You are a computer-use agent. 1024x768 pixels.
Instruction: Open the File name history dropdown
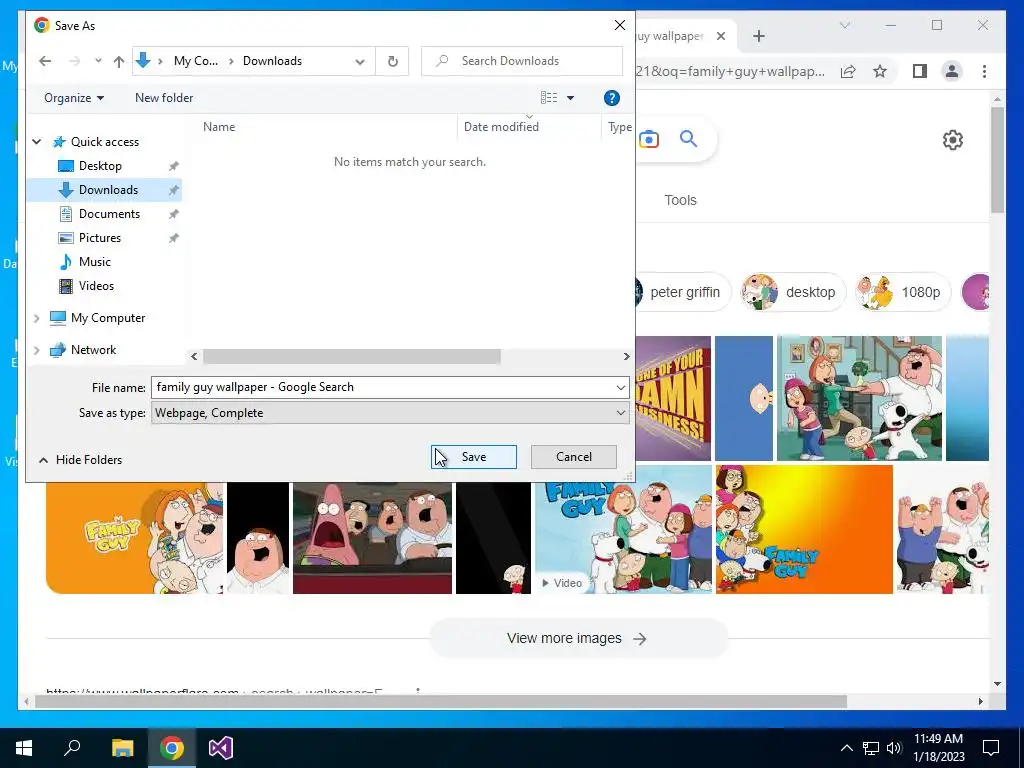point(620,387)
